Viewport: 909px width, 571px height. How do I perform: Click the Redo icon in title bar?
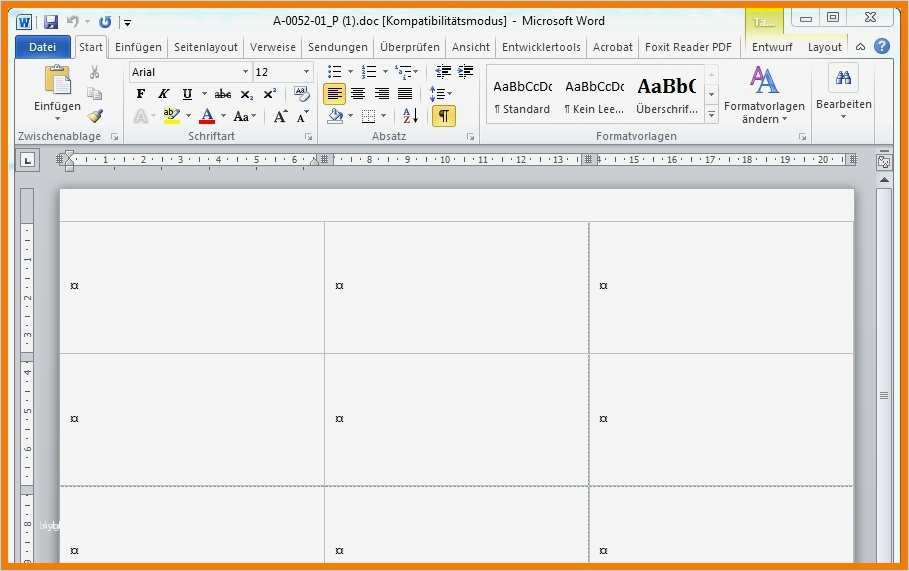coord(105,22)
